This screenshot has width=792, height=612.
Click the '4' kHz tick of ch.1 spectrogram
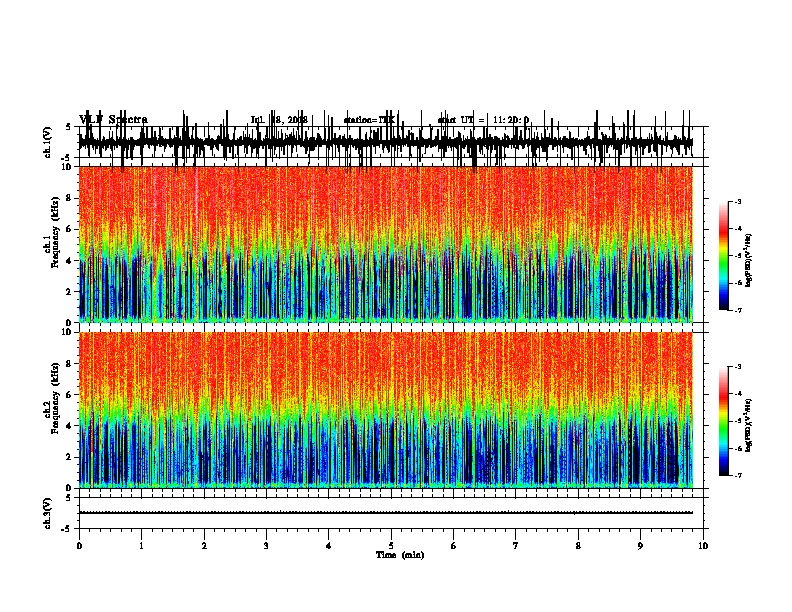click(x=69, y=261)
